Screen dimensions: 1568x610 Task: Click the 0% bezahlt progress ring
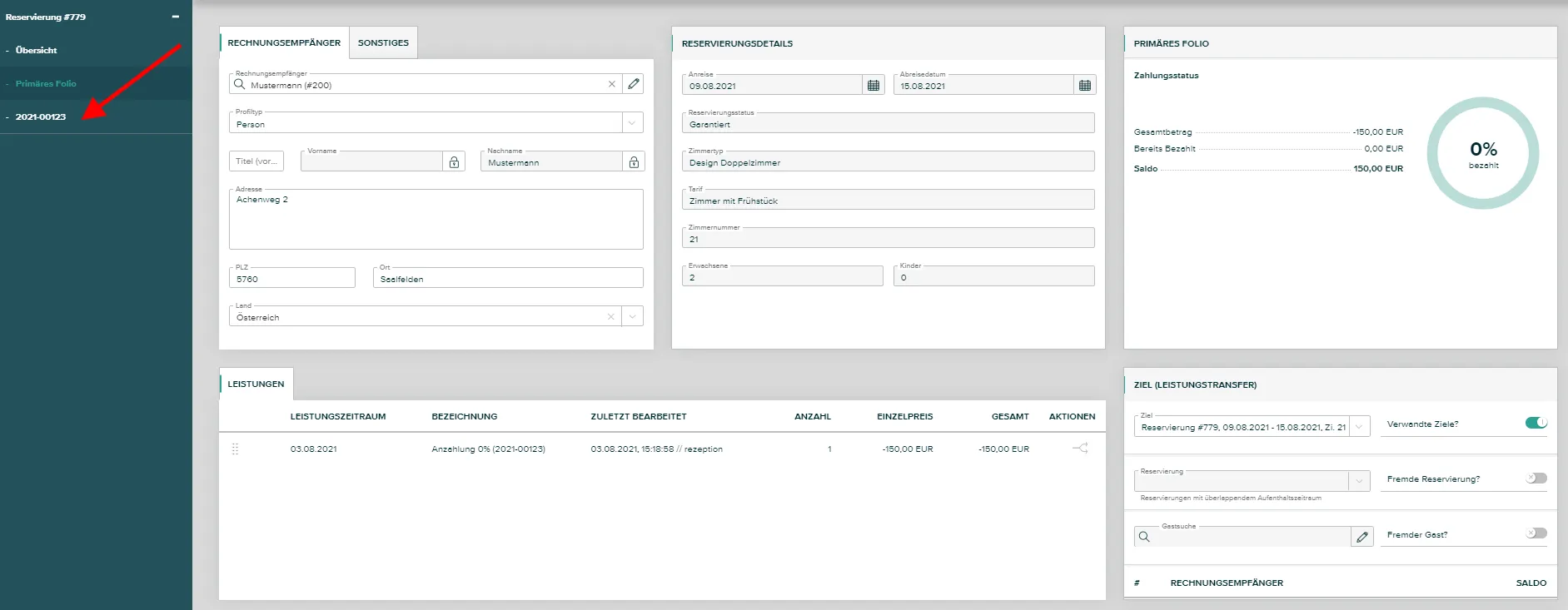tap(1483, 153)
